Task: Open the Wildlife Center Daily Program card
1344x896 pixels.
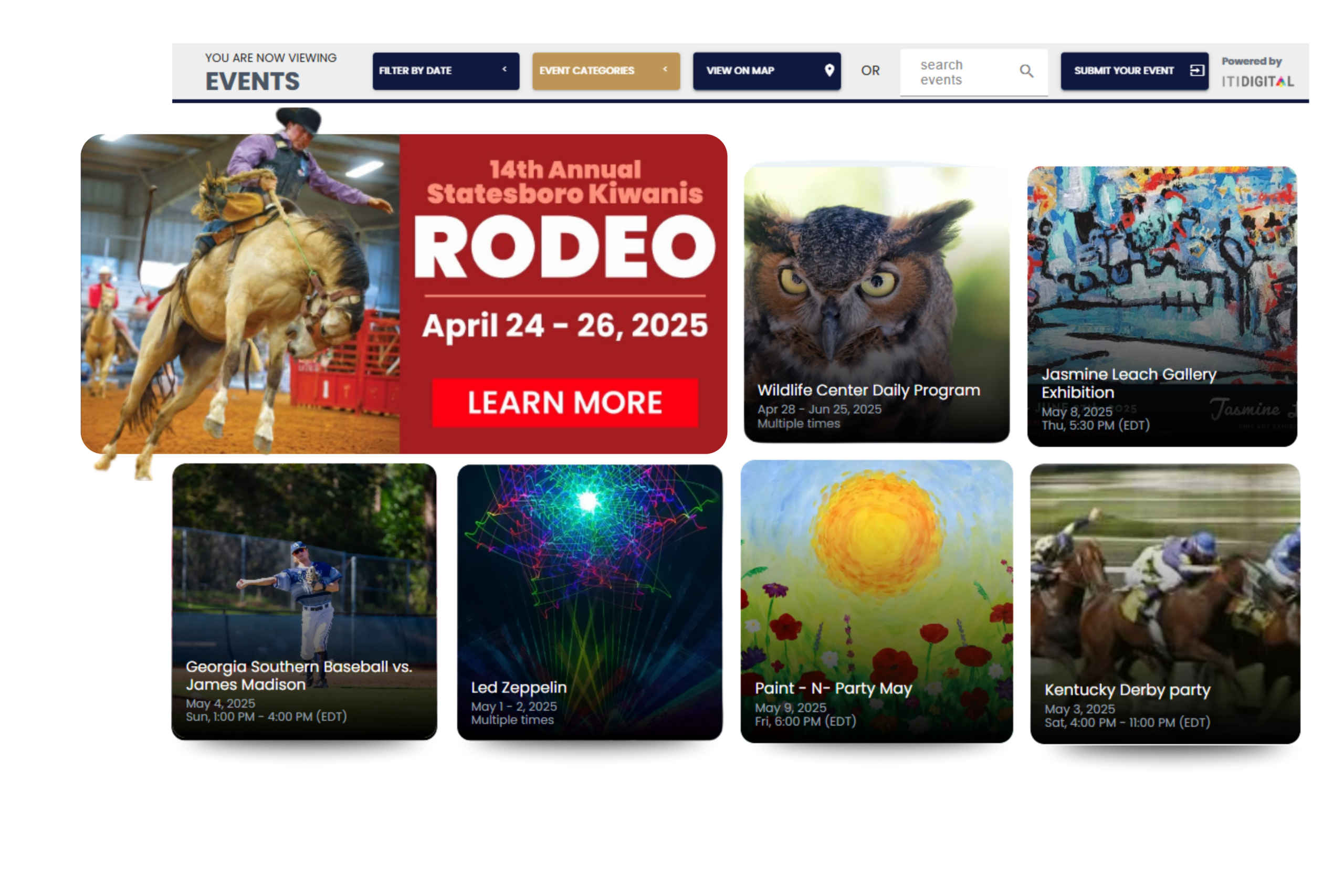Action: click(877, 304)
